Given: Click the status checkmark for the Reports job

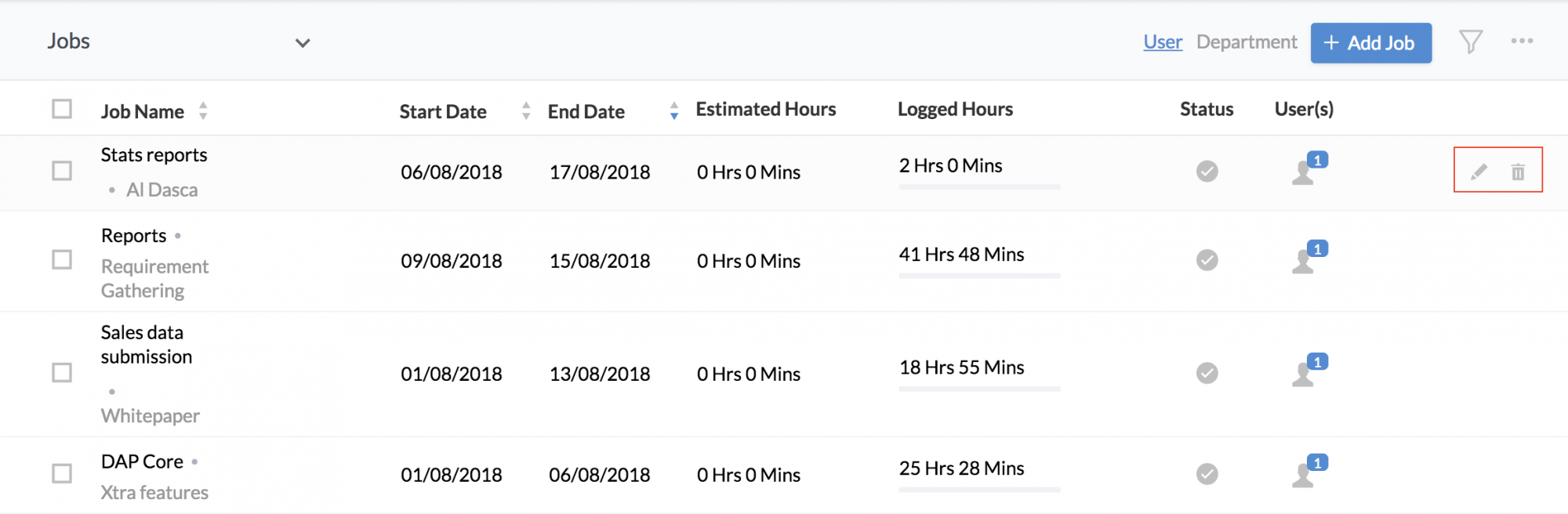Looking at the screenshot, I should [1207, 259].
